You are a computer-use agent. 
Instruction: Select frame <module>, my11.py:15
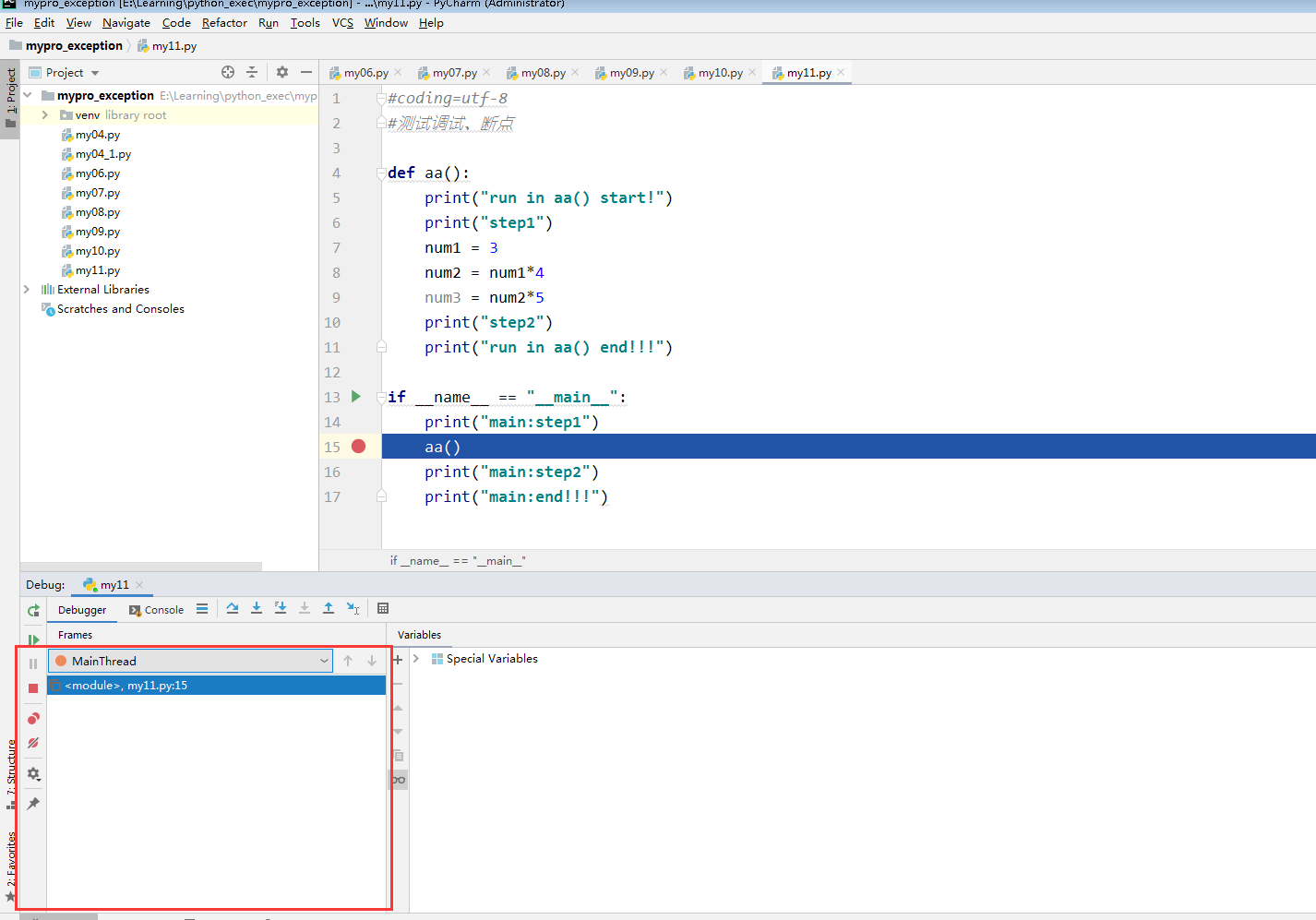216,686
